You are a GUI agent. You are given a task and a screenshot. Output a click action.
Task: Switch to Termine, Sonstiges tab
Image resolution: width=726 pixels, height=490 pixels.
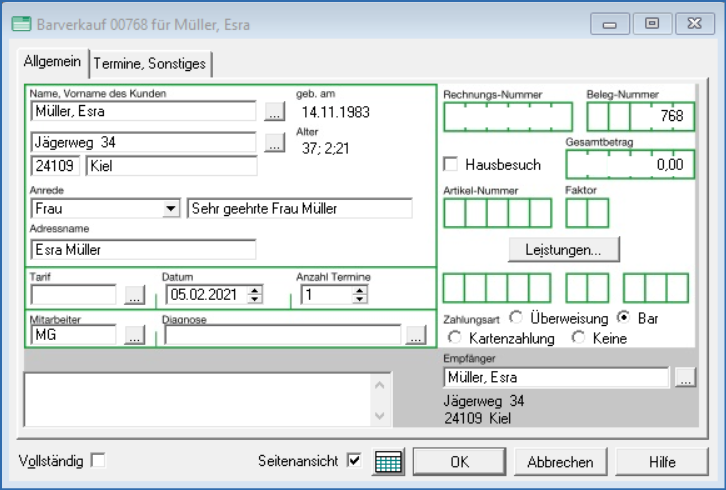(x=150, y=63)
